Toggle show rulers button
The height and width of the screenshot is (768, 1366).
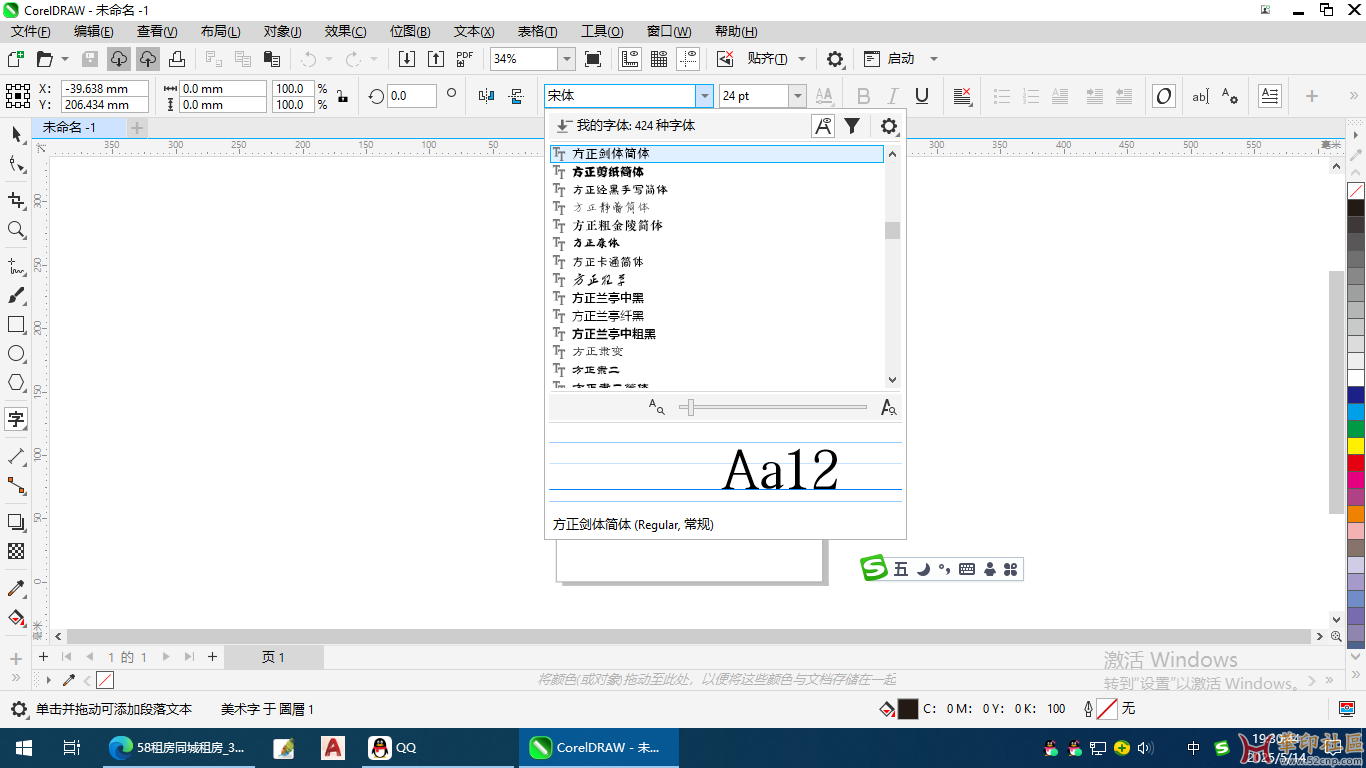(630, 59)
